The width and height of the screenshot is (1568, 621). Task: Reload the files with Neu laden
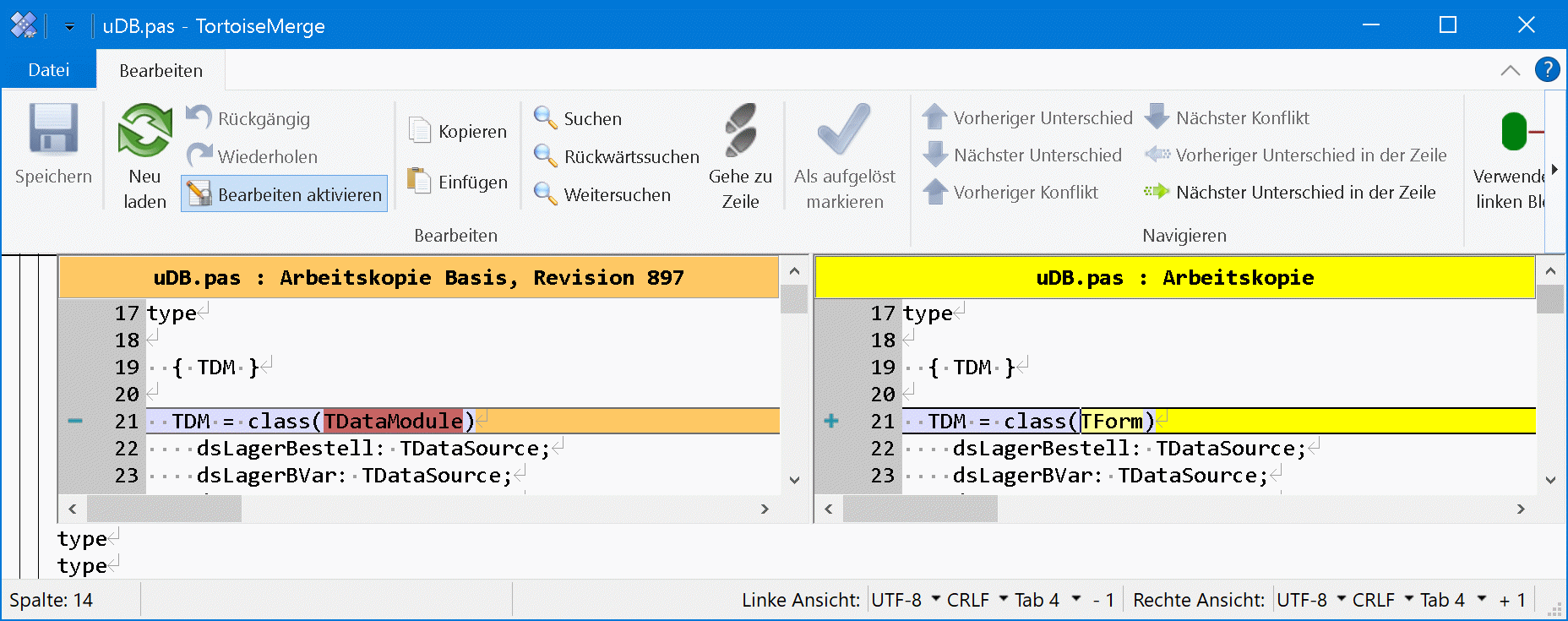pyautogui.click(x=144, y=132)
